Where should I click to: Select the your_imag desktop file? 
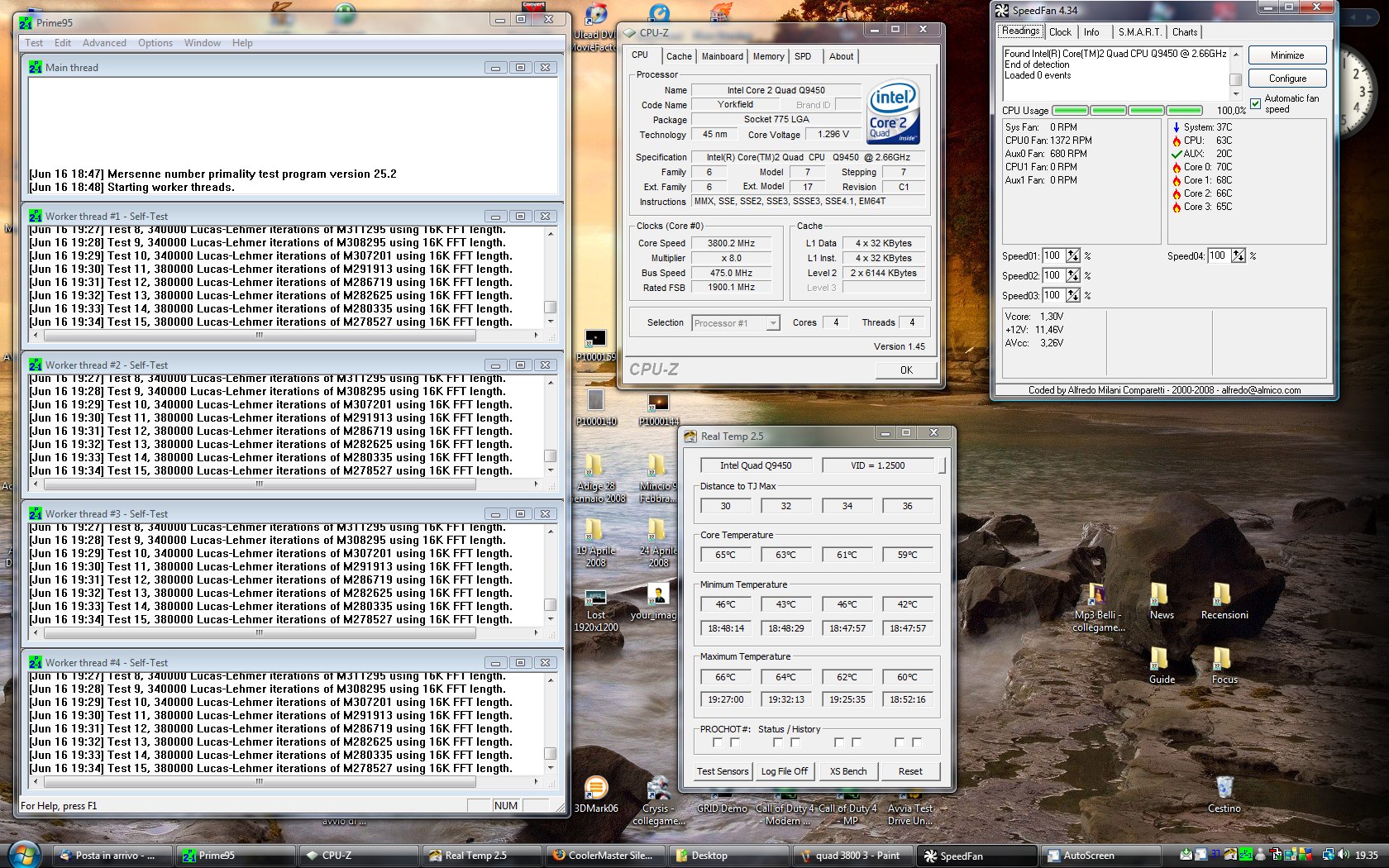click(x=655, y=603)
